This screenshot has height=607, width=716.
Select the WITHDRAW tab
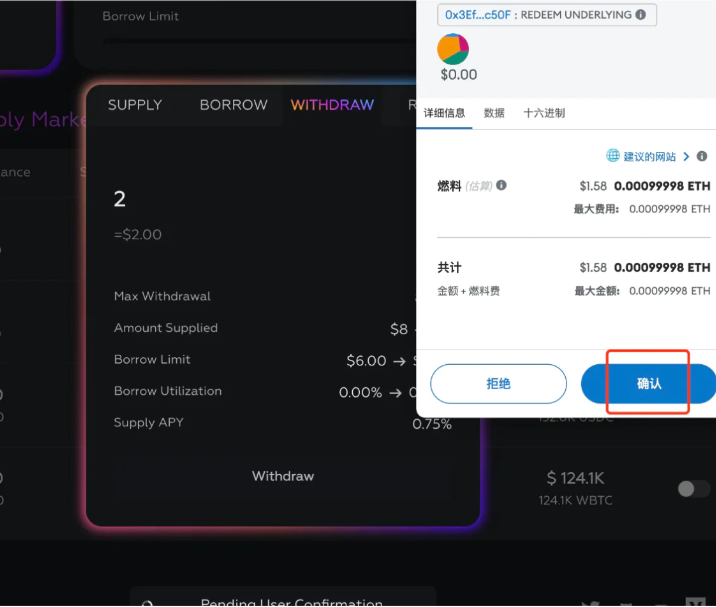tap(332, 105)
